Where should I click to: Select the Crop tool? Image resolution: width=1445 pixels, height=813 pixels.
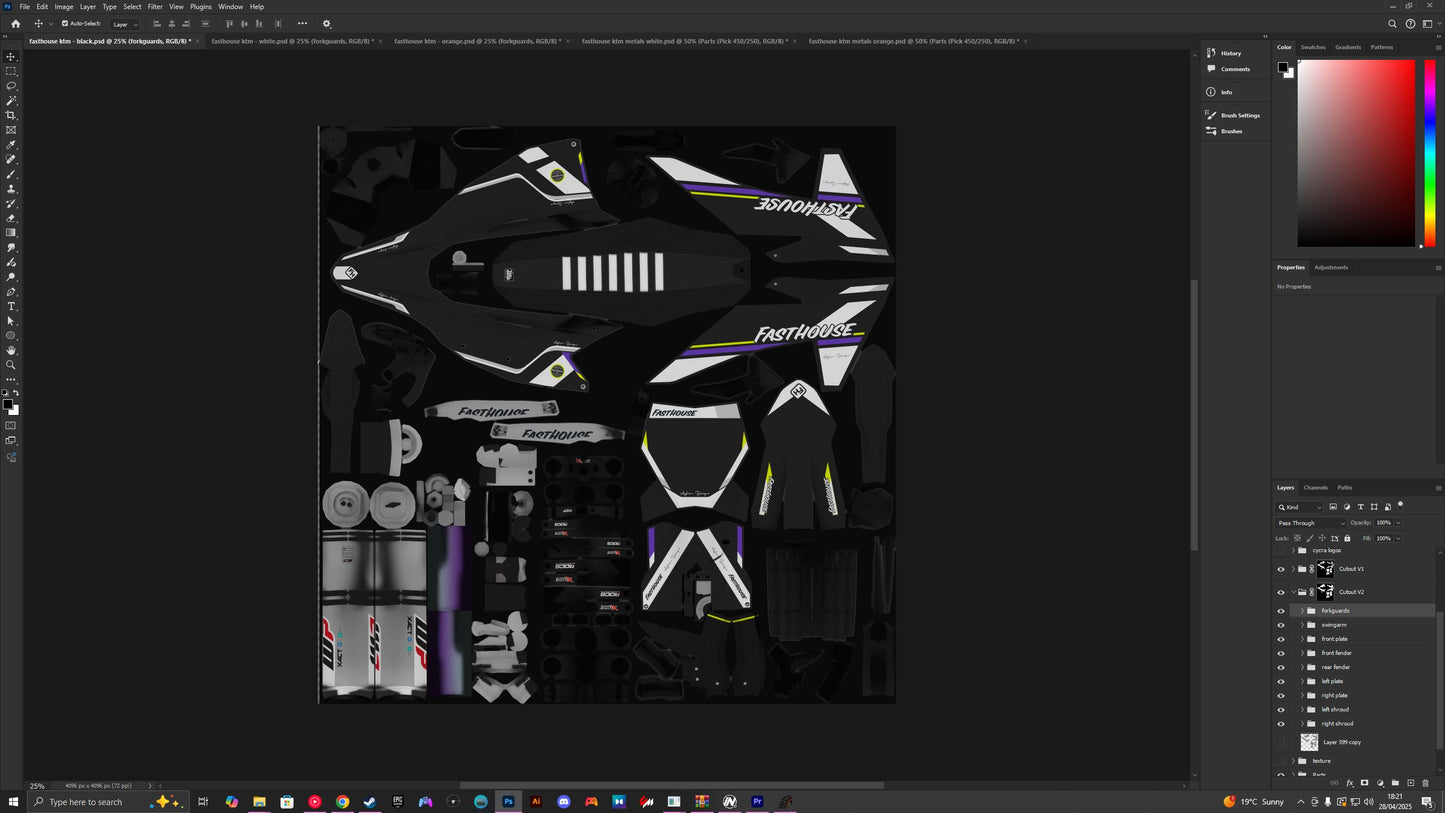11,114
